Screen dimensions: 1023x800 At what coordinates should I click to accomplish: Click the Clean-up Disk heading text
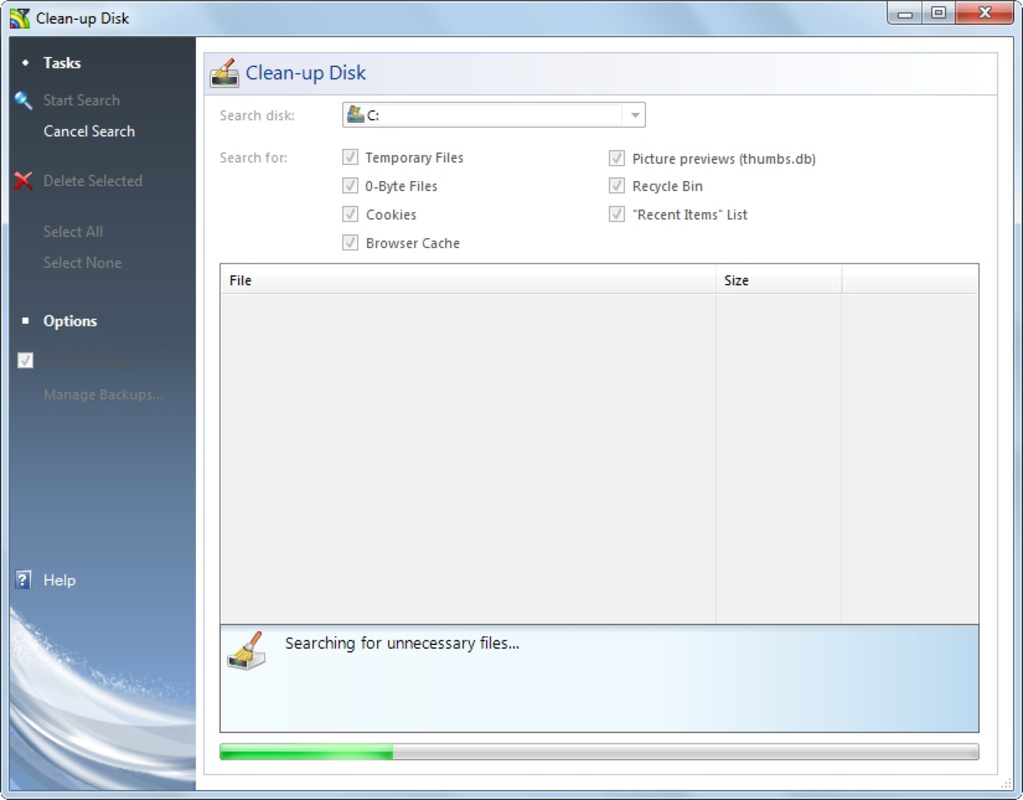305,72
